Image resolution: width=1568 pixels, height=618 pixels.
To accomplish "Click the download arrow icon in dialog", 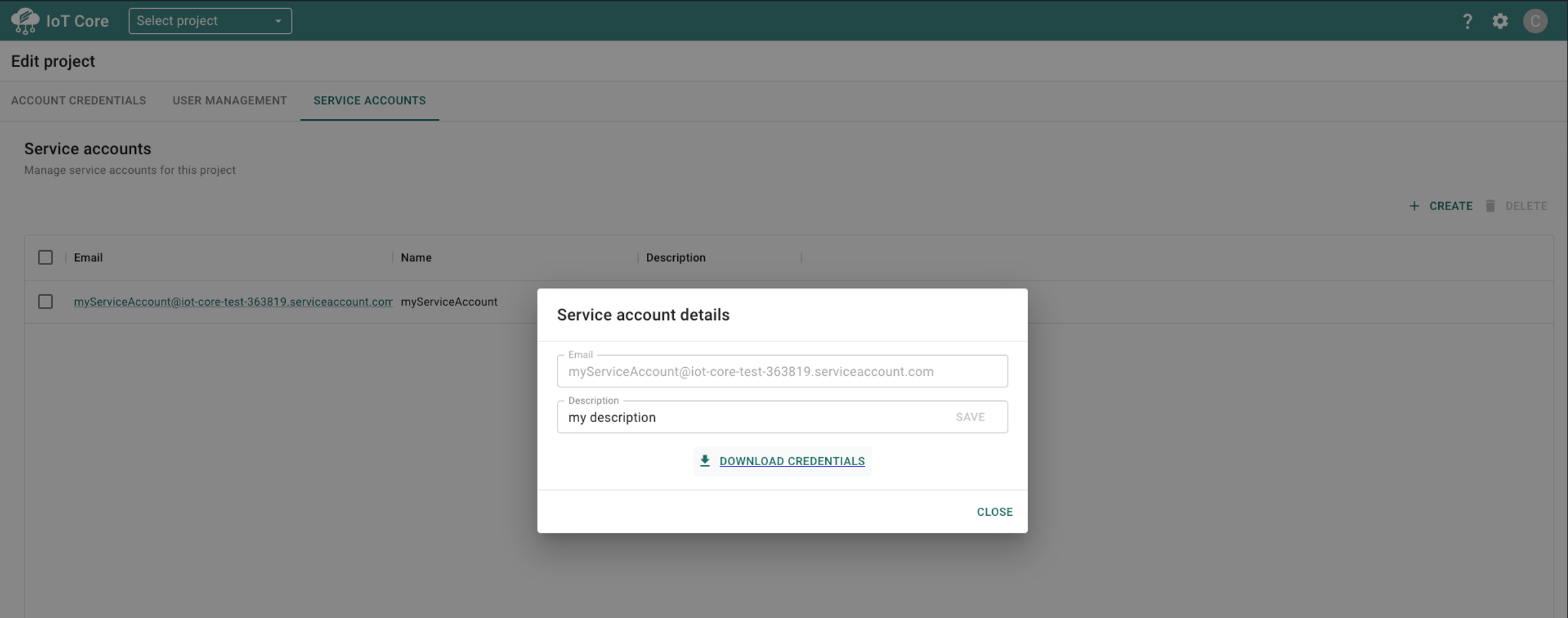I will [705, 461].
